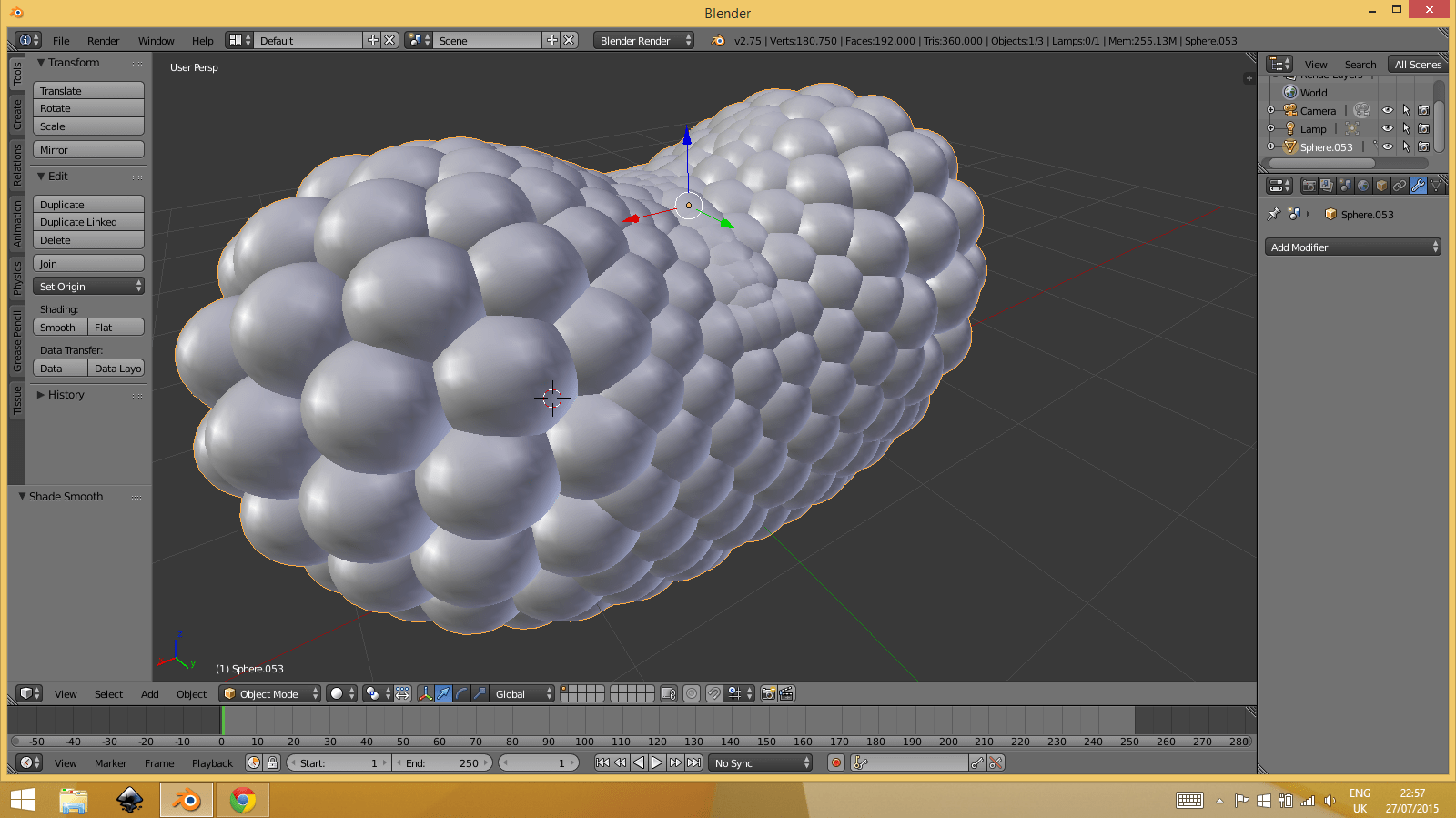Delete the current Scene

[x=569, y=40]
